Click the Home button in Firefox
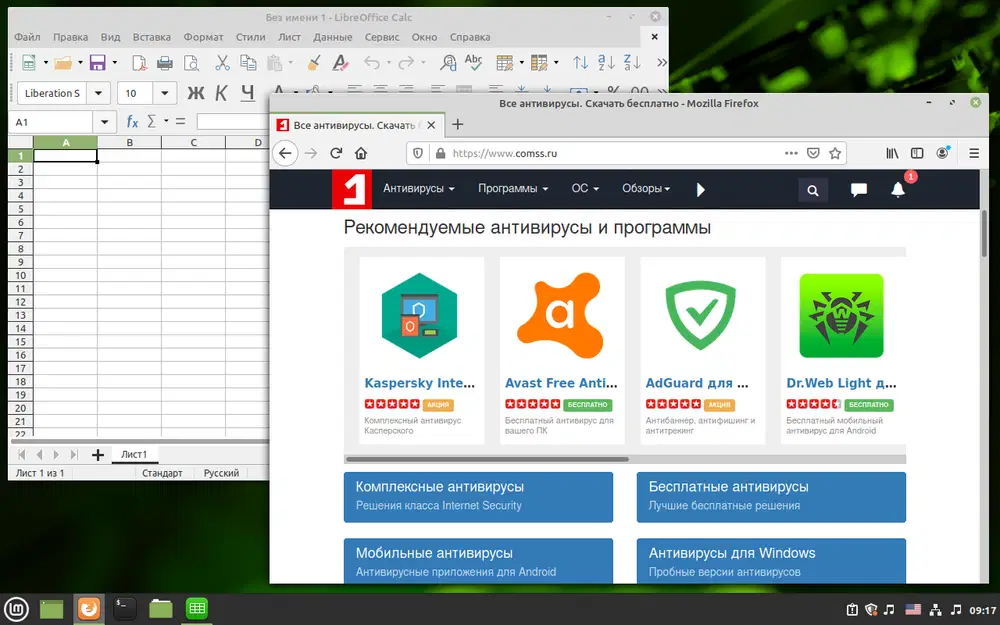Screen dimensions: 1000x625 point(361,153)
